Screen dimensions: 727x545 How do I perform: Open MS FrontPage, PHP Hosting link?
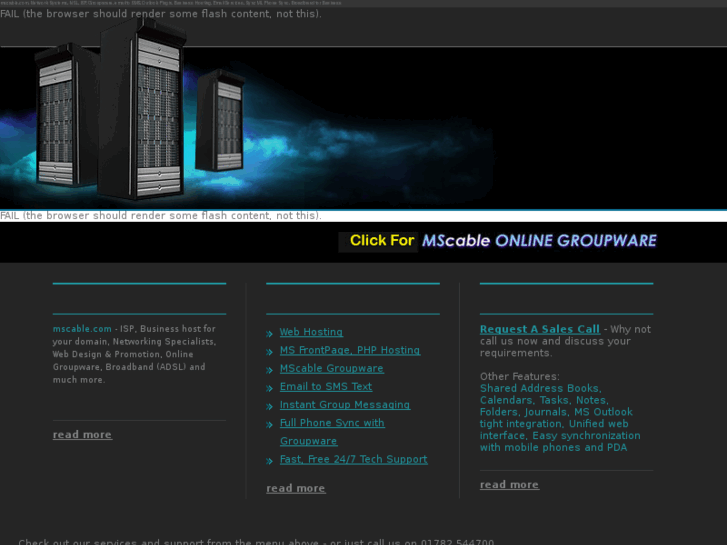[350, 350]
